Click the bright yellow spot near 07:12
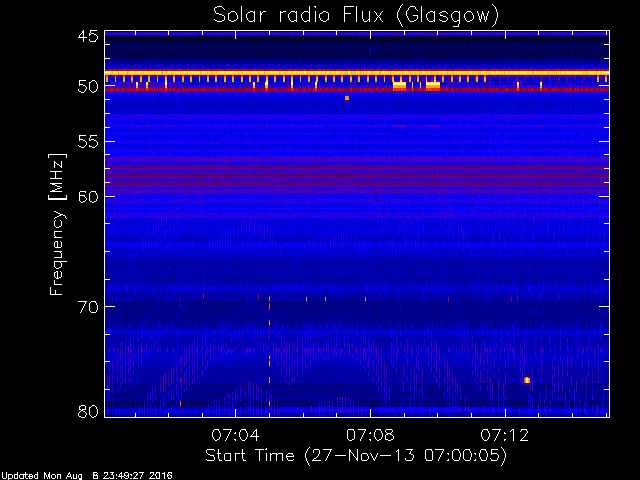This screenshot has width=640, height=480. coord(527,380)
